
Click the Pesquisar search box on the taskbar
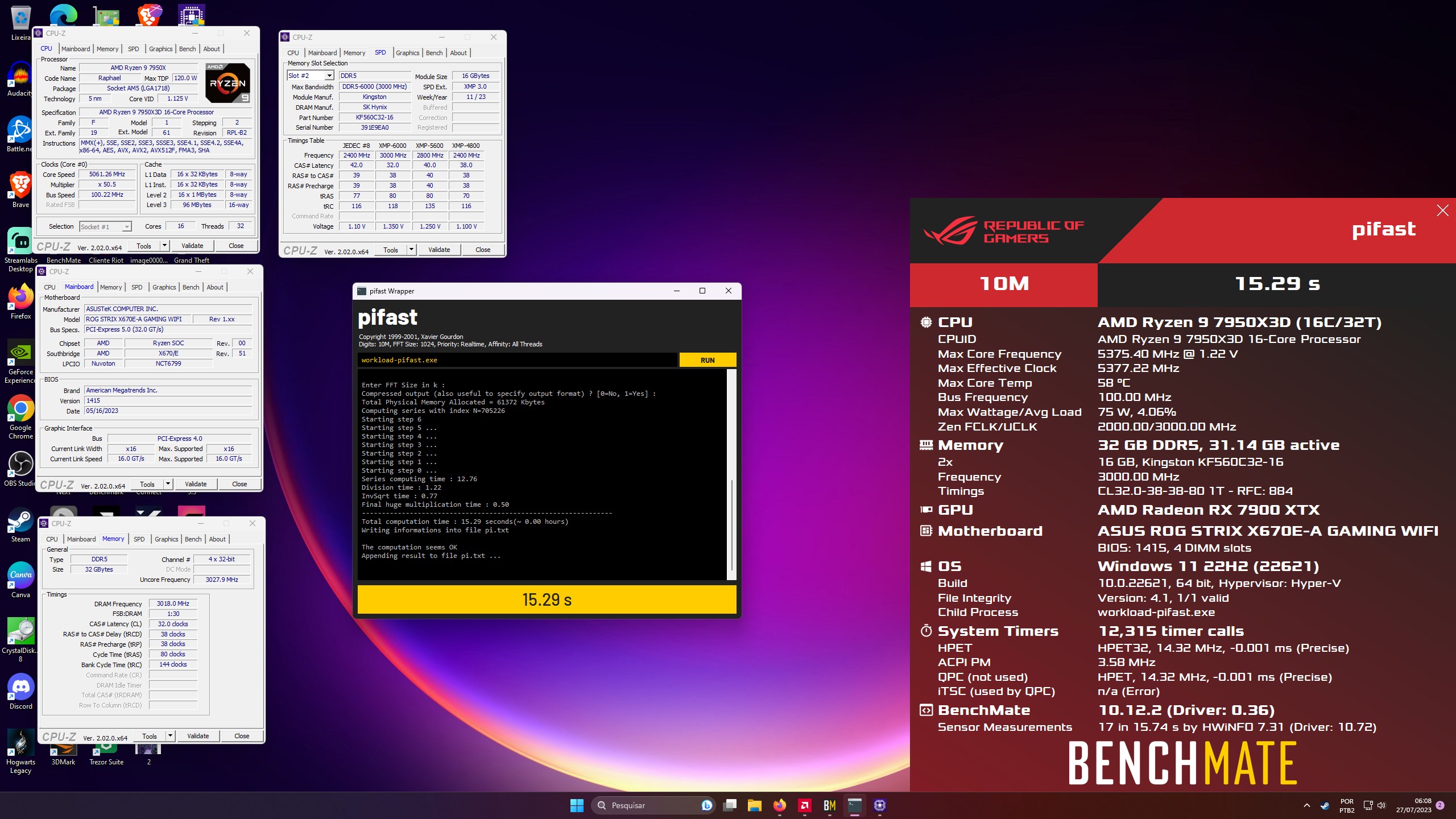click(653, 805)
